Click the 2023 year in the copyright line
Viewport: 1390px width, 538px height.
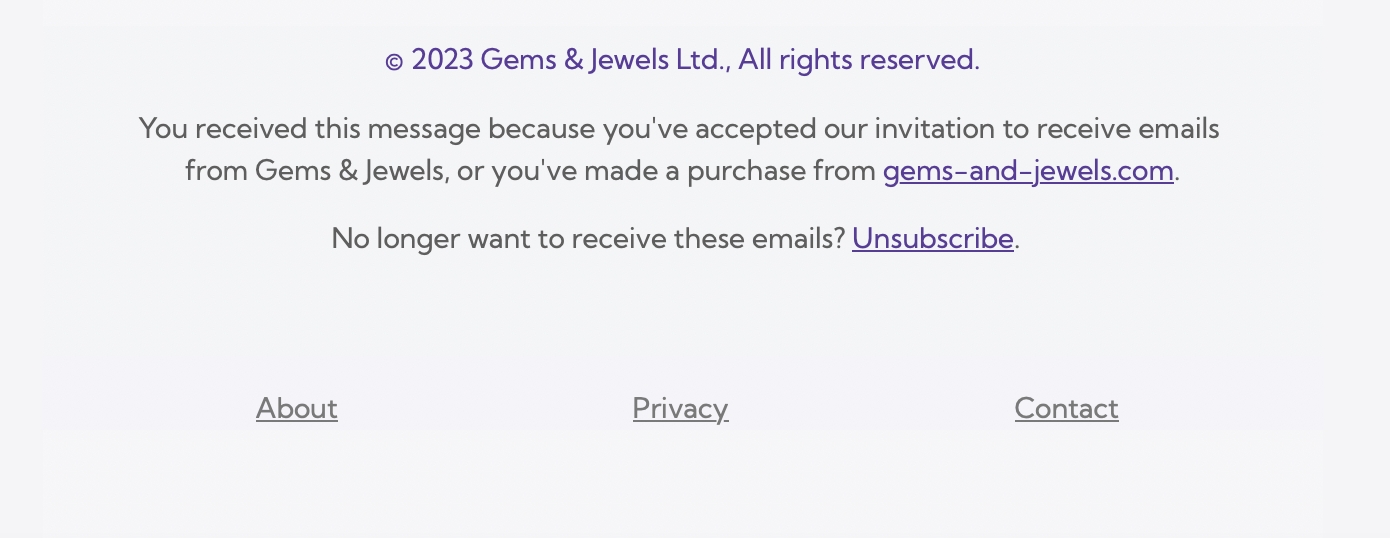pyautogui.click(x=442, y=59)
